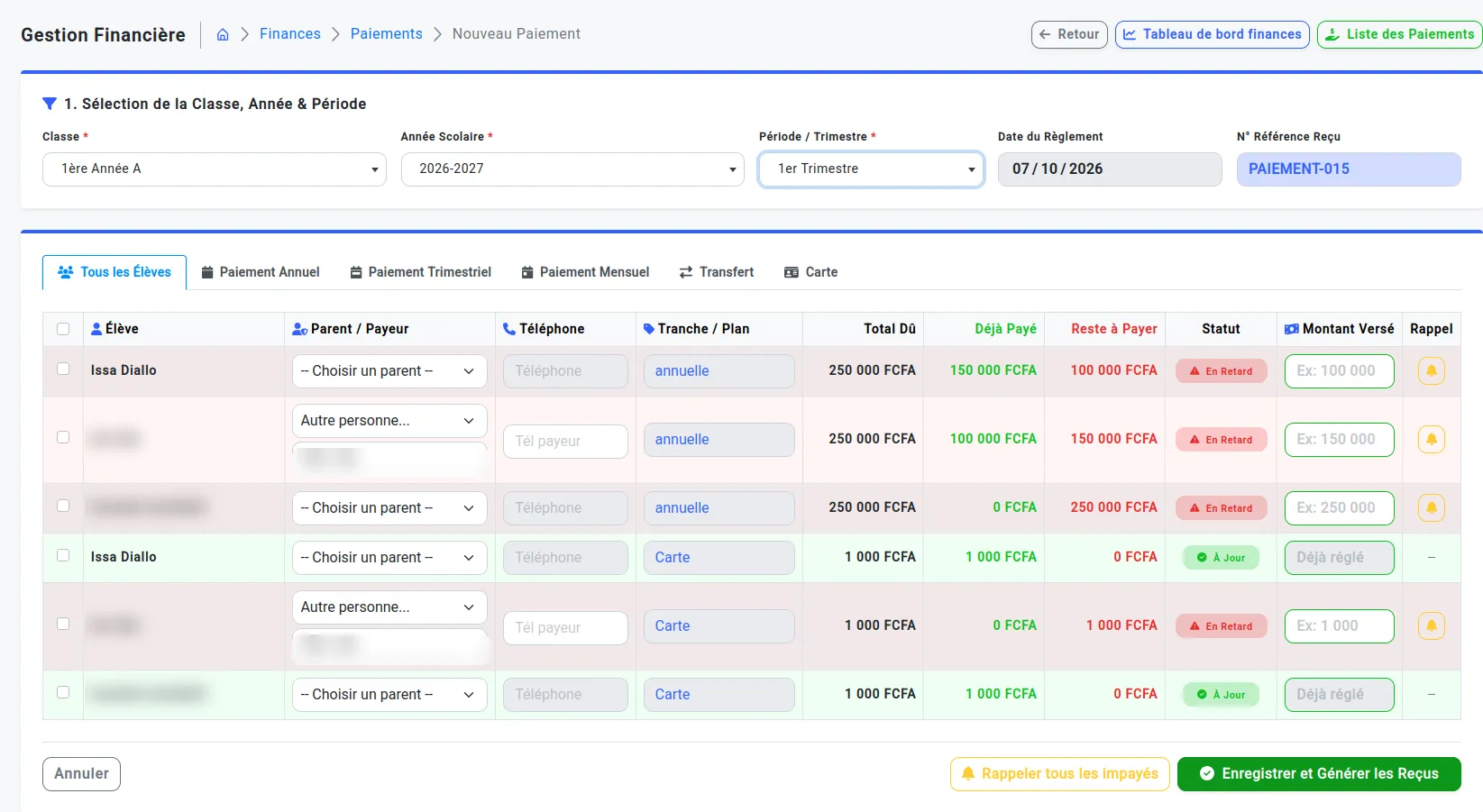The image size is (1483, 812).
Task: Click the Téléphone column phone icon
Action: coord(509,329)
